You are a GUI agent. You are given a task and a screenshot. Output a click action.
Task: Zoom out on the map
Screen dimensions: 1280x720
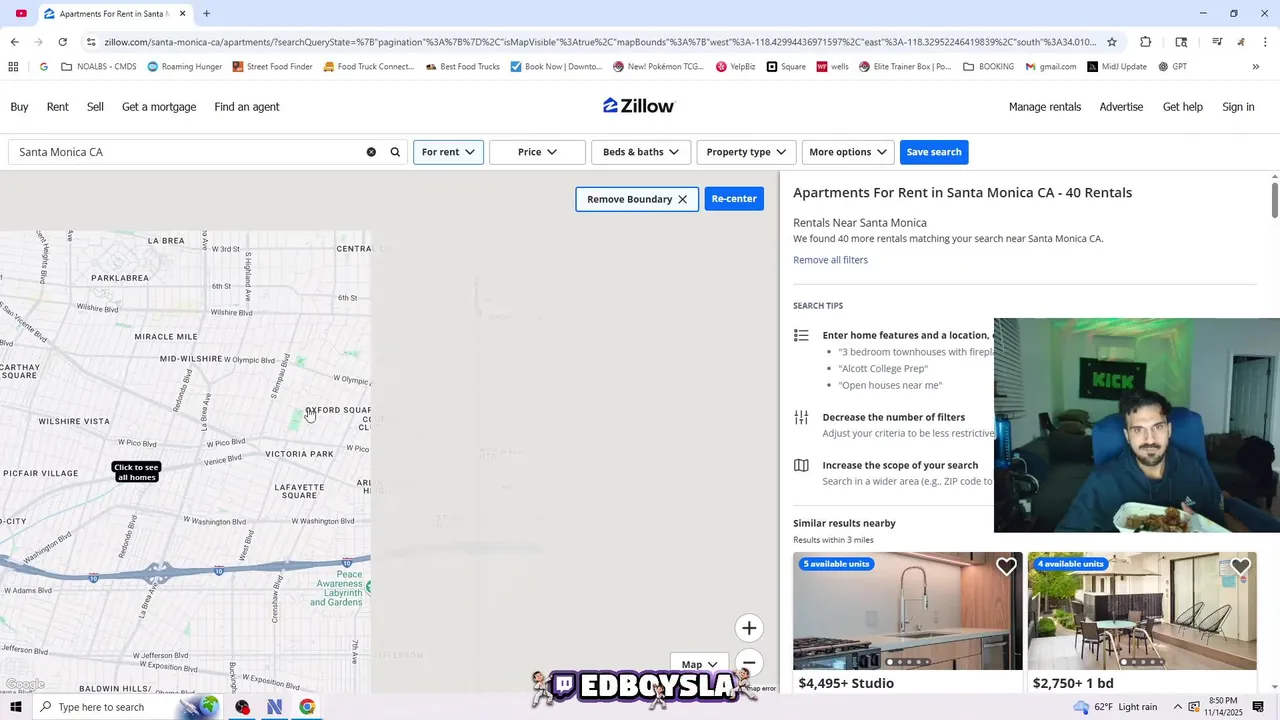pyautogui.click(x=749, y=663)
